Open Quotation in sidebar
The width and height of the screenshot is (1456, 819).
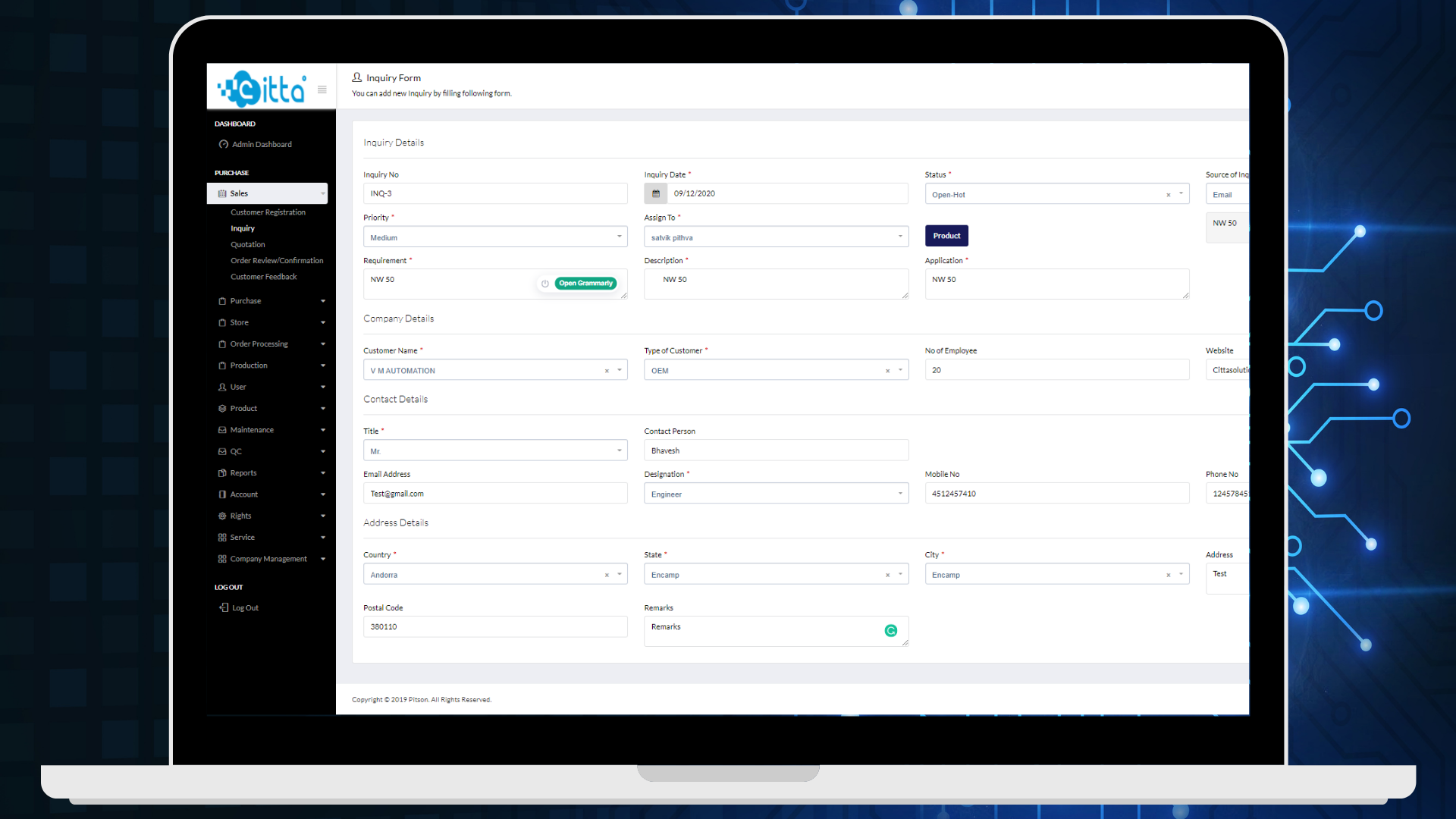pyautogui.click(x=248, y=244)
